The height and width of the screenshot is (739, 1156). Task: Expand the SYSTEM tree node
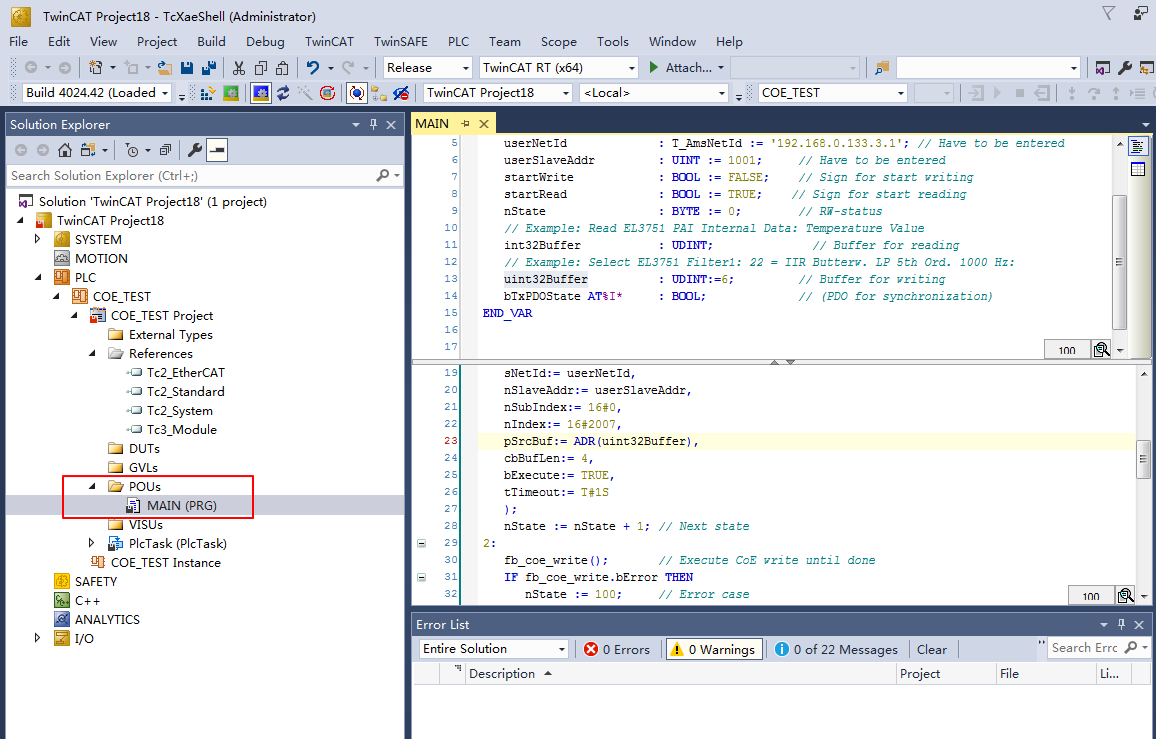pos(38,239)
